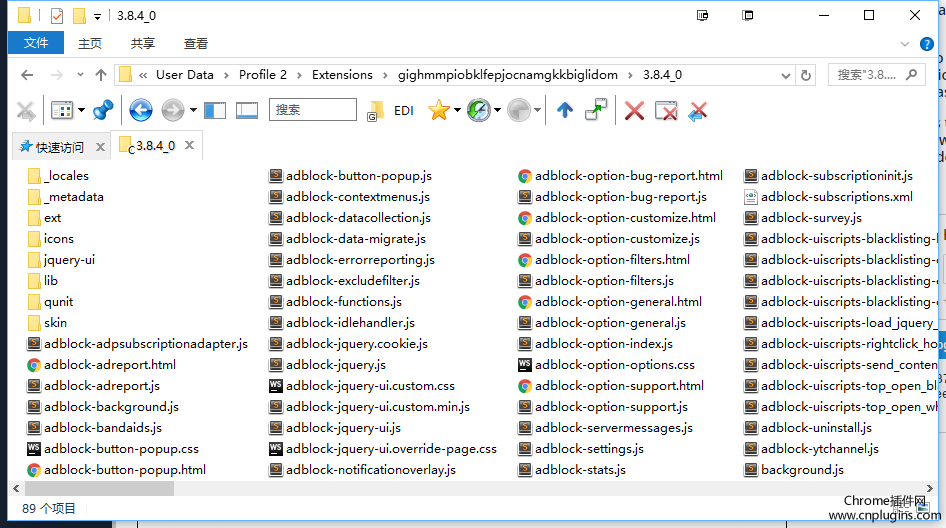Click the red X with blue arrows icon
The width and height of the screenshot is (946, 528).
[x=698, y=111]
